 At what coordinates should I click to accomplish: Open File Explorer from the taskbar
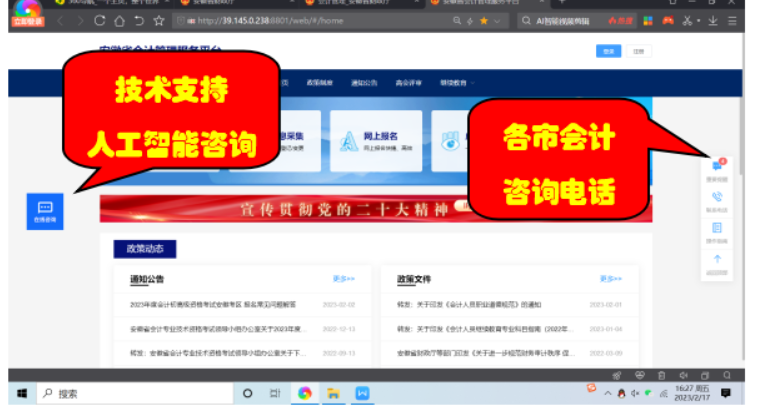tap(334, 393)
